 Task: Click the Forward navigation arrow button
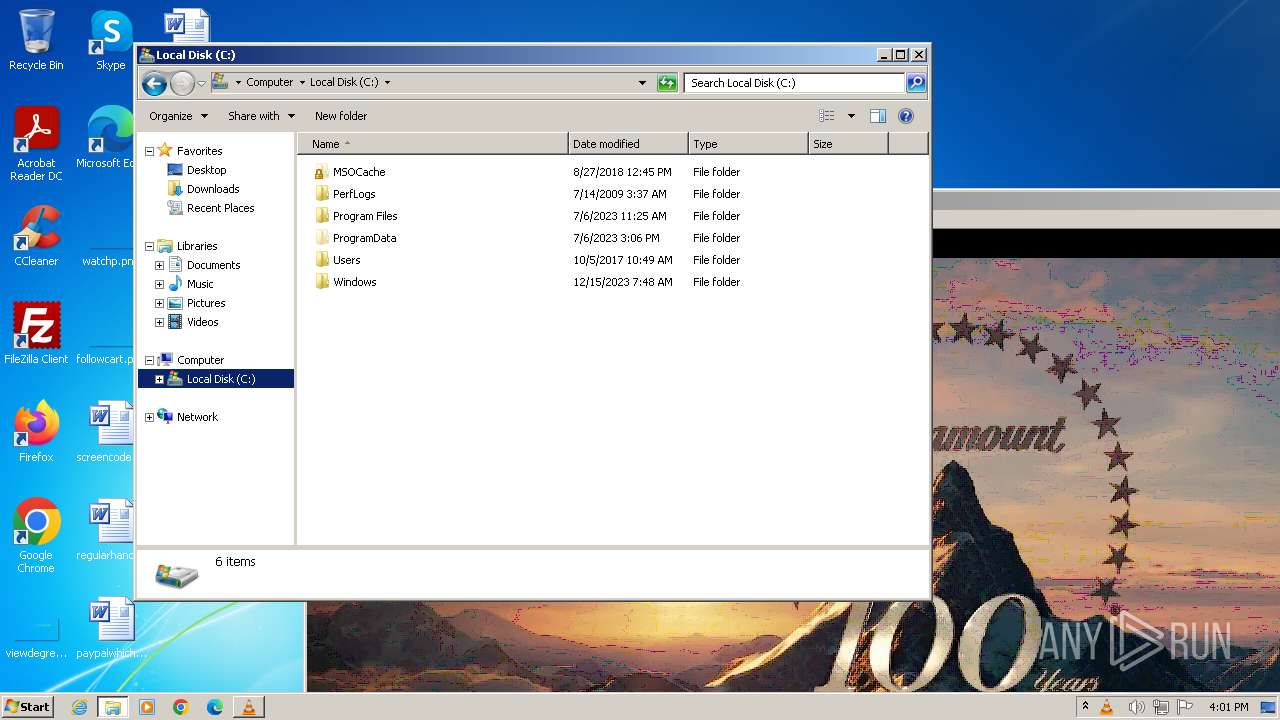(182, 83)
